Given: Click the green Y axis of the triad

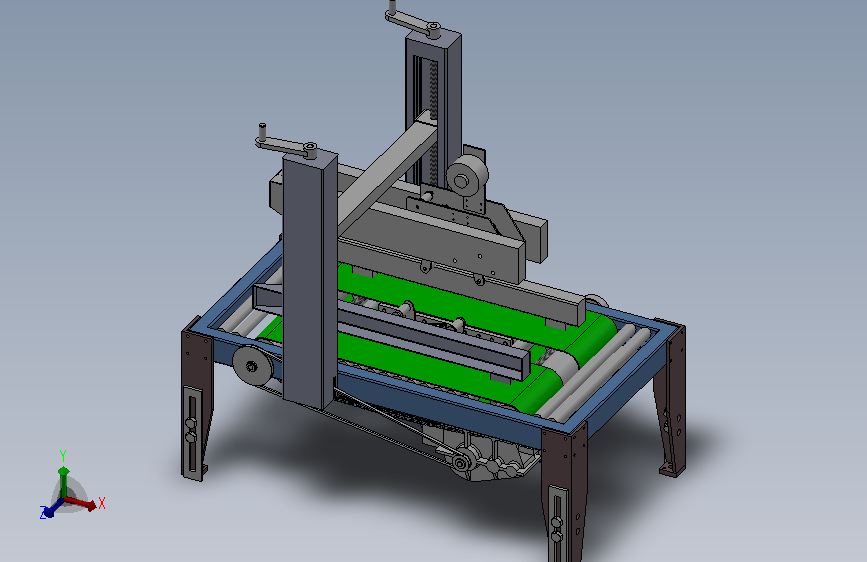Looking at the screenshot, I should [x=63, y=477].
